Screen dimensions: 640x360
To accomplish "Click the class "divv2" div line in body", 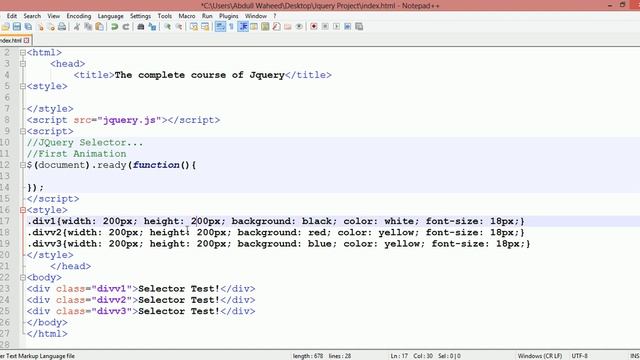I will click(x=141, y=300).
